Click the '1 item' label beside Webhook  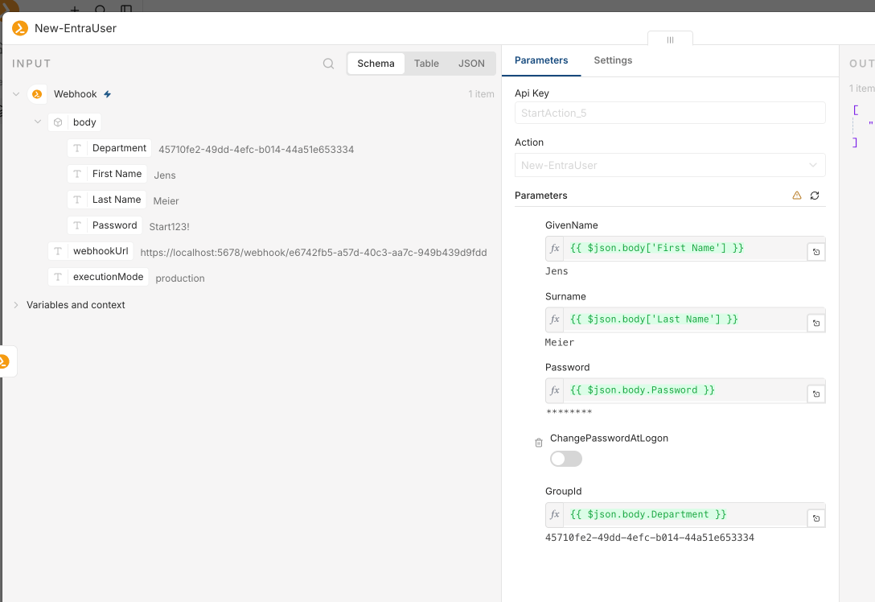(x=481, y=94)
